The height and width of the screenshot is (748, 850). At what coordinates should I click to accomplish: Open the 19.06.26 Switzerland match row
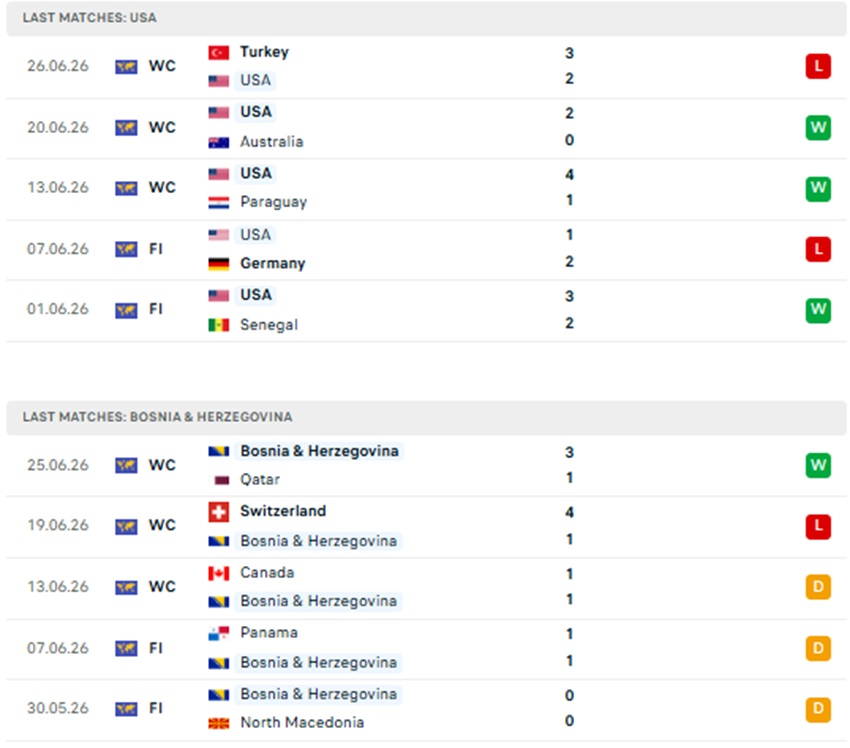426,526
